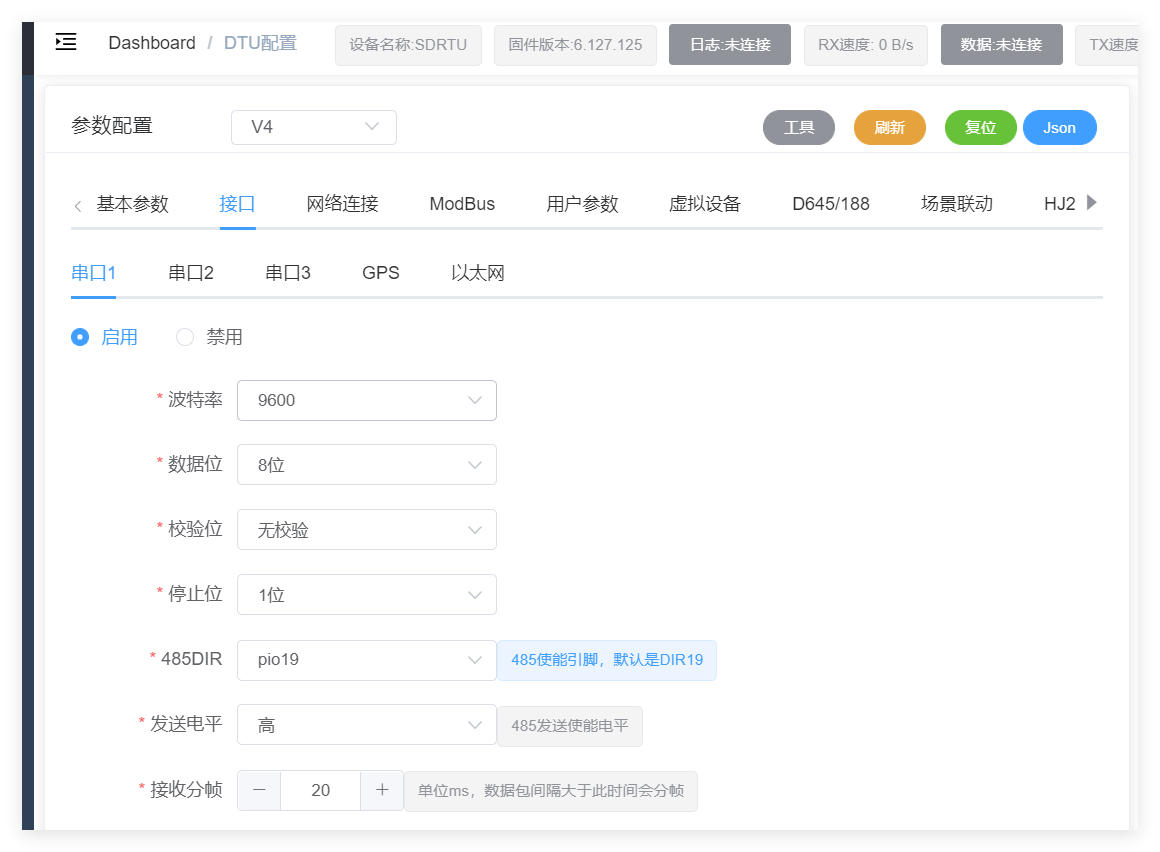Switch to the 网络连接 tab

(x=342, y=204)
